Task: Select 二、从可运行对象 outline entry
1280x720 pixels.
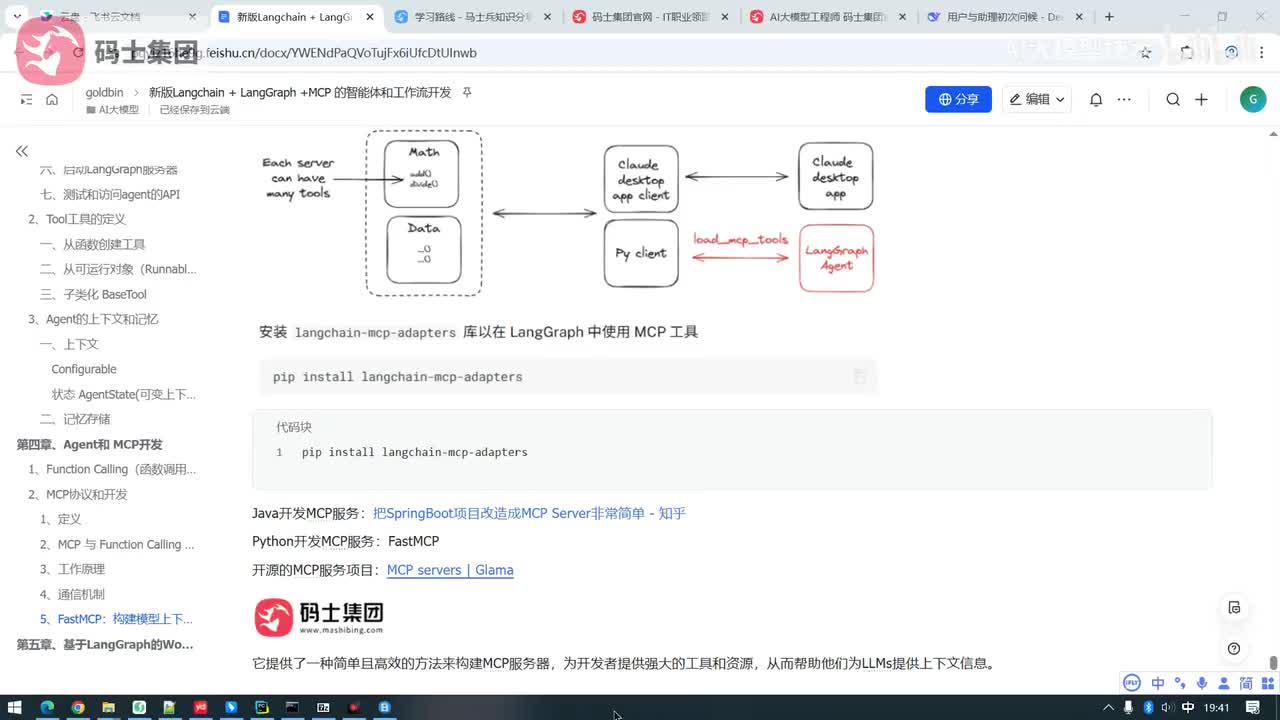Action: 118,269
